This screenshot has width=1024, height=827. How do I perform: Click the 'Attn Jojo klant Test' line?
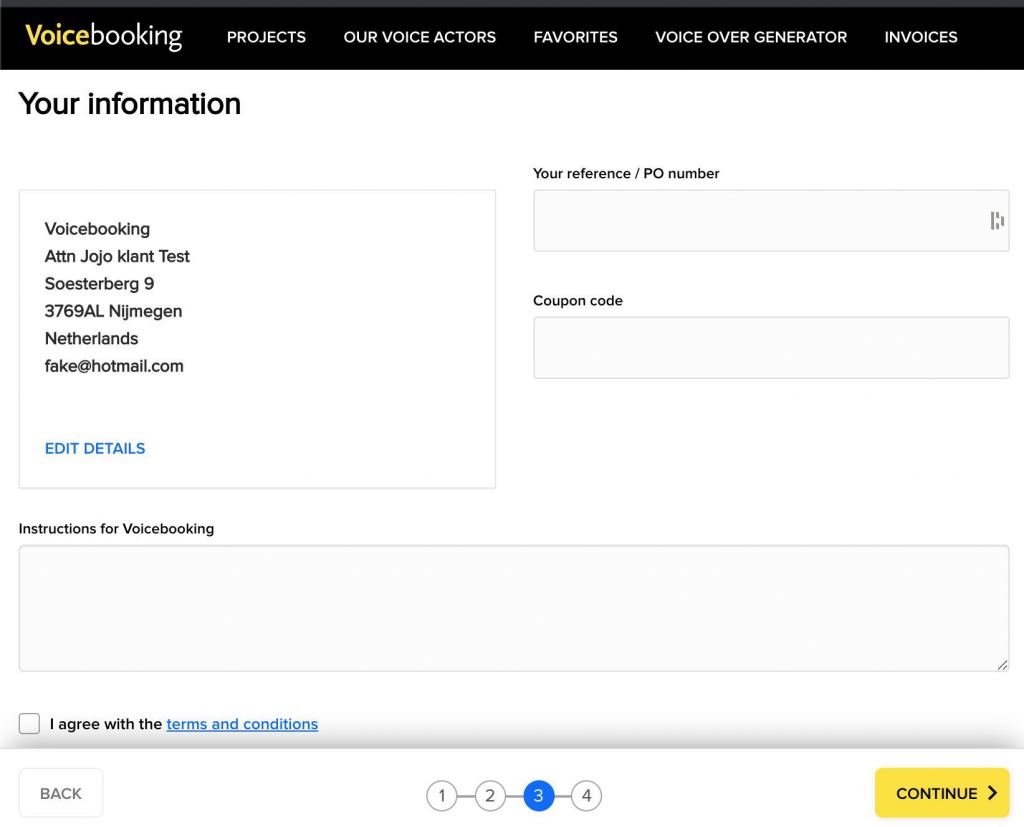point(117,256)
